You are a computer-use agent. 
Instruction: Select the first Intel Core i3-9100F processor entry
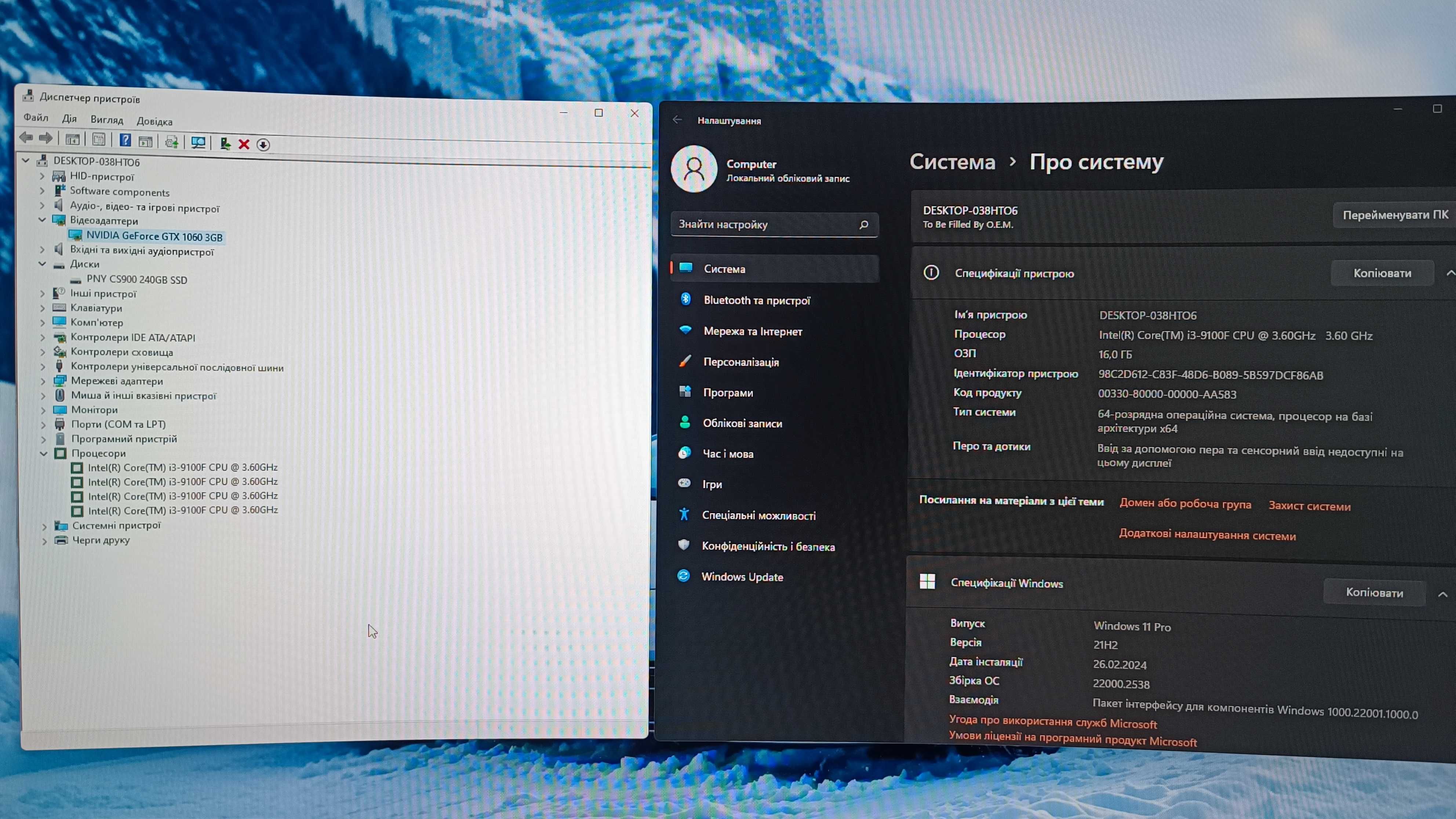(x=183, y=467)
